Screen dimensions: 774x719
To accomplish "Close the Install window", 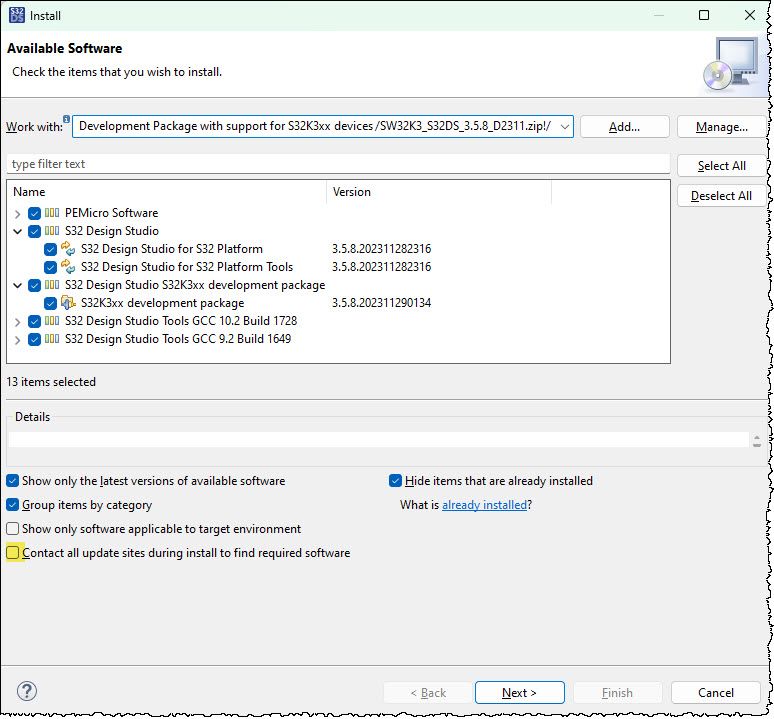I will point(750,15).
